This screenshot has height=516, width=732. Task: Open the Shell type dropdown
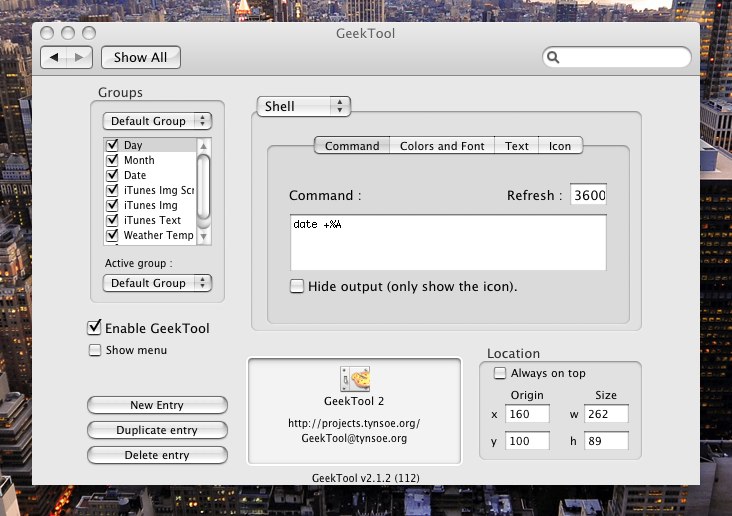304,106
